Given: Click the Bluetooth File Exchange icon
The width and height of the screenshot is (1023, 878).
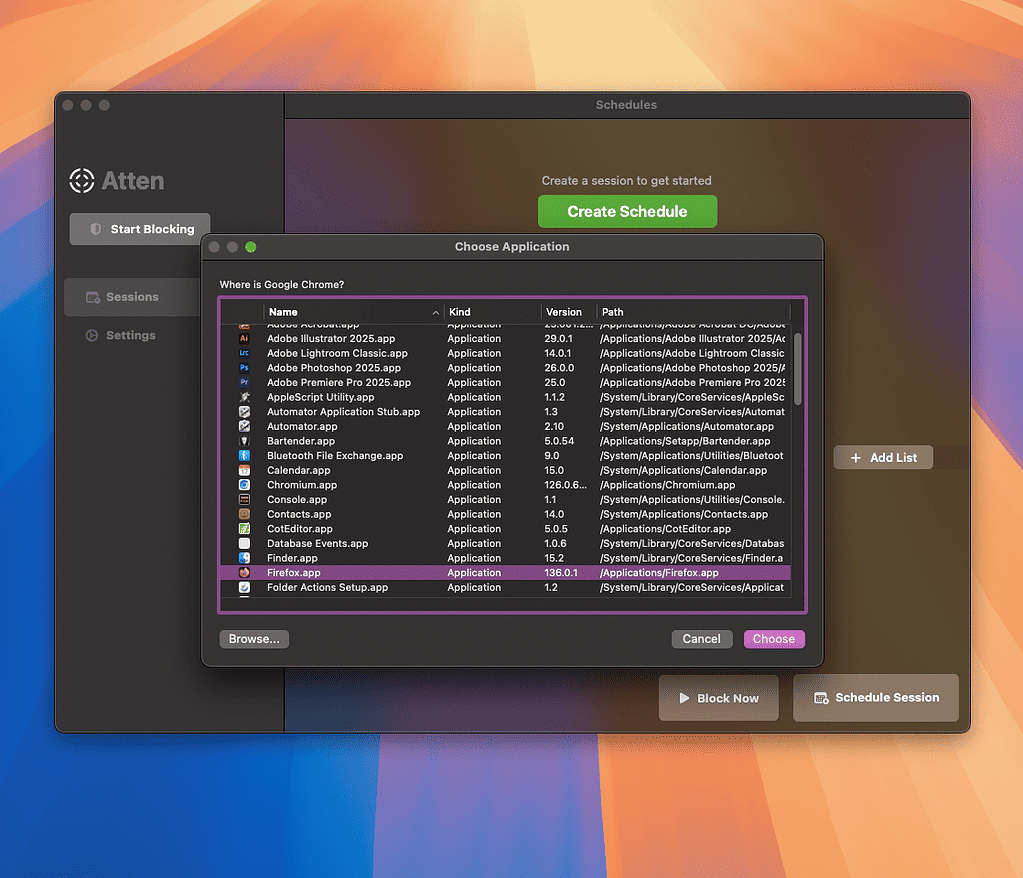Looking at the screenshot, I should (244, 456).
